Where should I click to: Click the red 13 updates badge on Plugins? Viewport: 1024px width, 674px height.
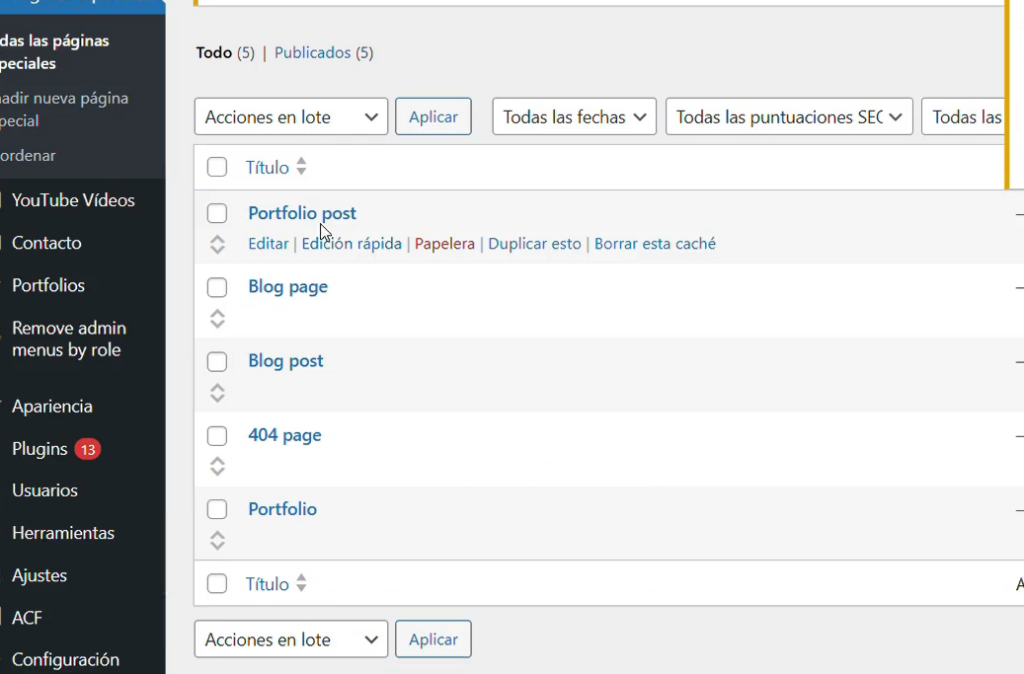[x=87, y=449]
